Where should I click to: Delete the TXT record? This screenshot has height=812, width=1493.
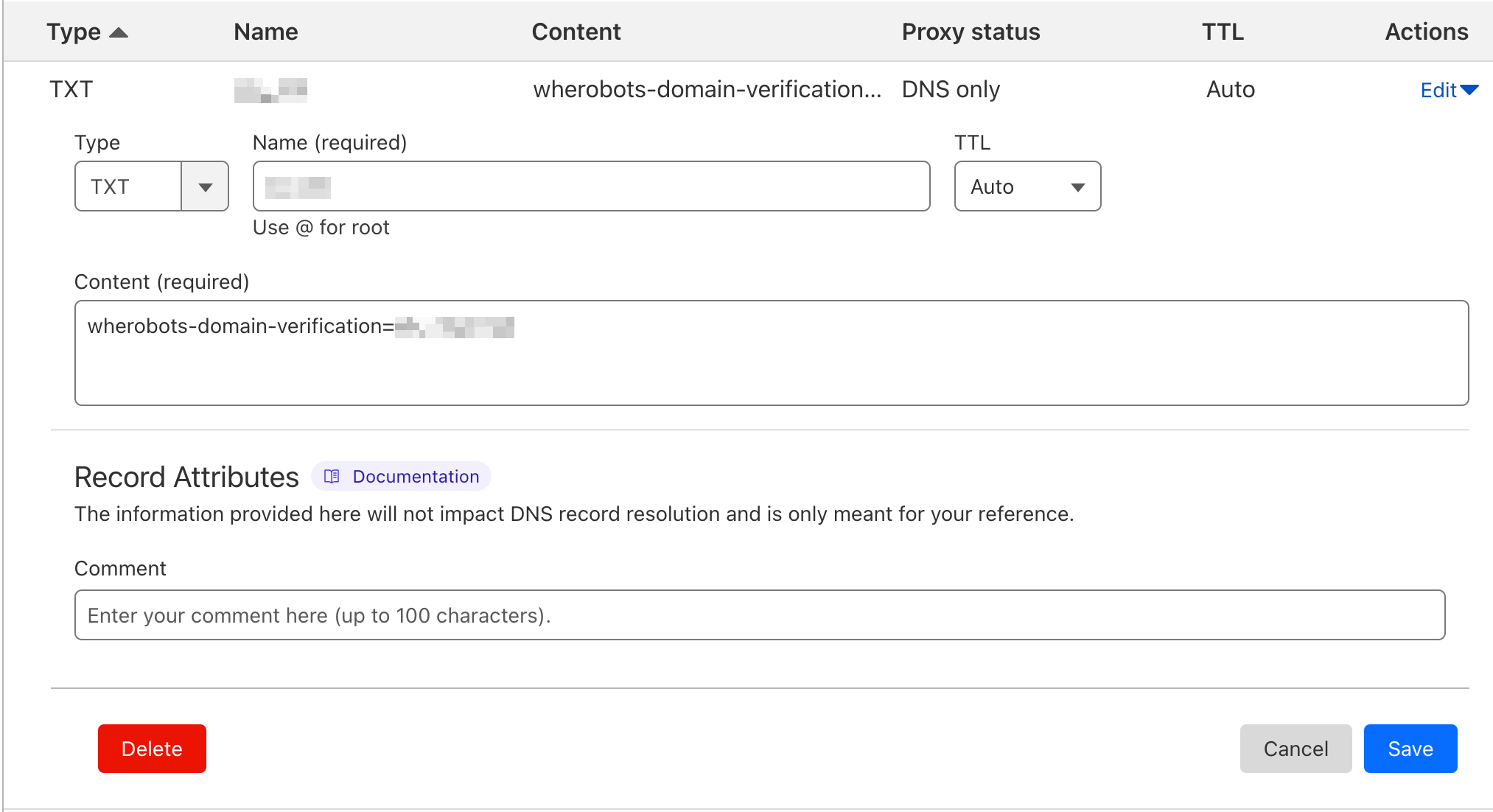[152, 749]
